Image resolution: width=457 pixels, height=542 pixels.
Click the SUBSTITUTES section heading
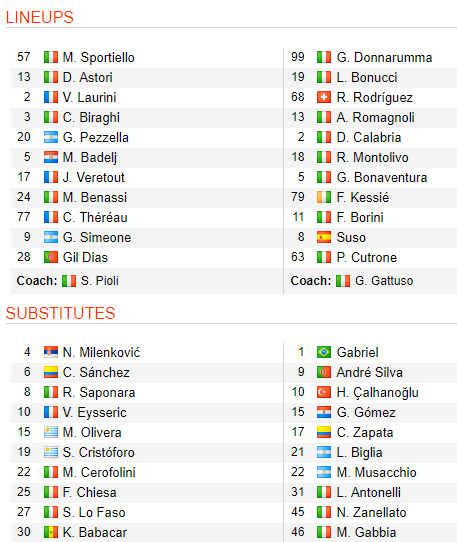pyautogui.click(x=60, y=313)
